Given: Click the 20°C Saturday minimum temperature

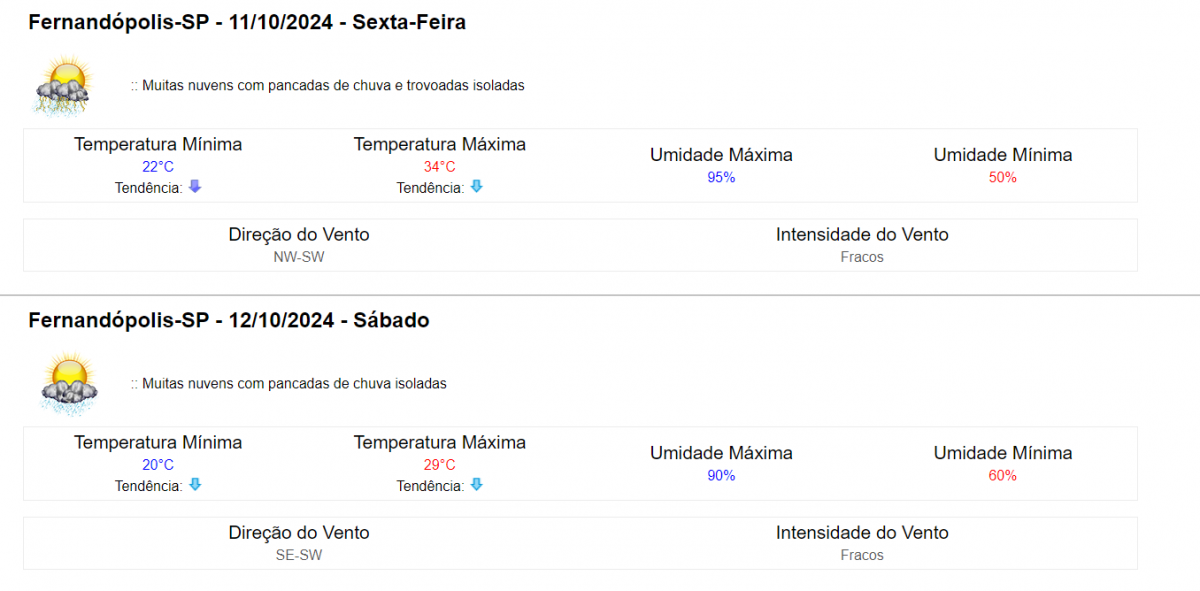Looking at the screenshot, I should (158, 465).
